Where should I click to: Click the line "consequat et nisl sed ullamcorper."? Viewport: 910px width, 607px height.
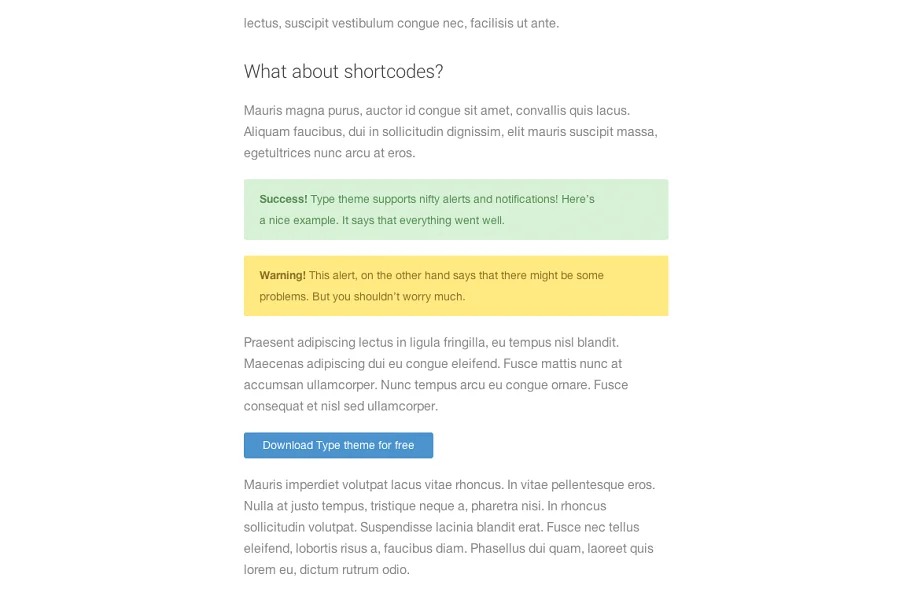(341, 406)
